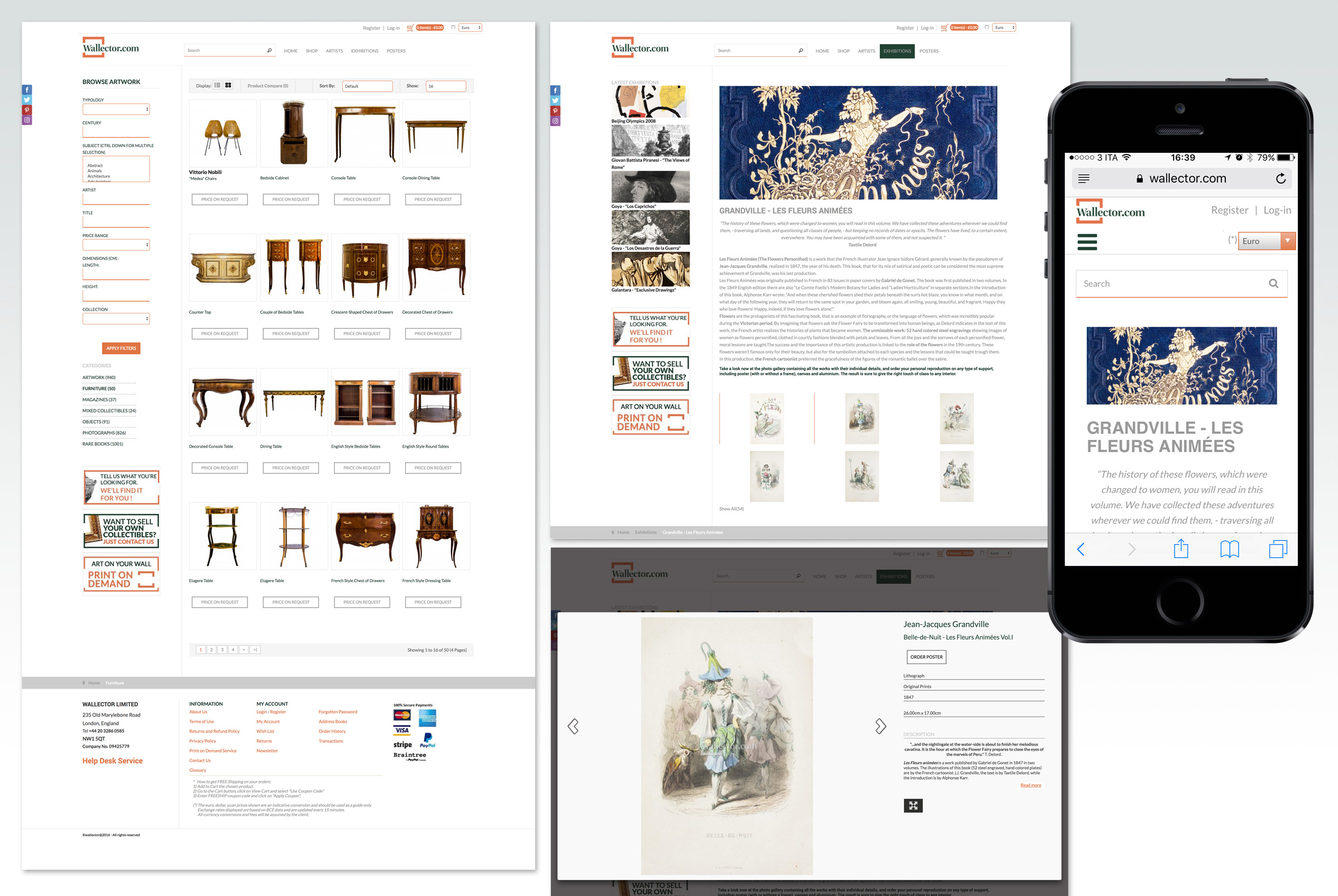Click HOME on the exhibitions page
The width and height of the screenshot is (1338, 896).
(x=822, y=51)
